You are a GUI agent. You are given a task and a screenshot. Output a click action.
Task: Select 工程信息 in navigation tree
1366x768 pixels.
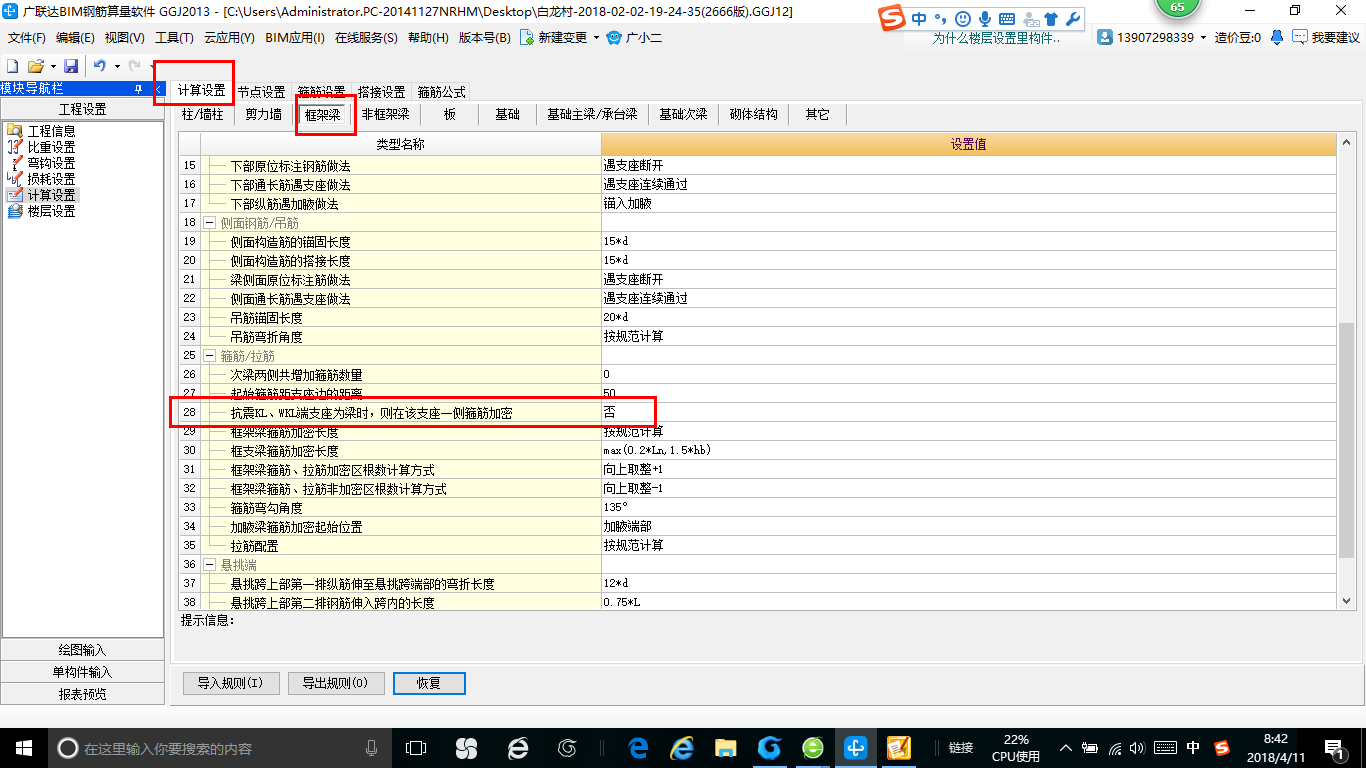tap(51, 131)
